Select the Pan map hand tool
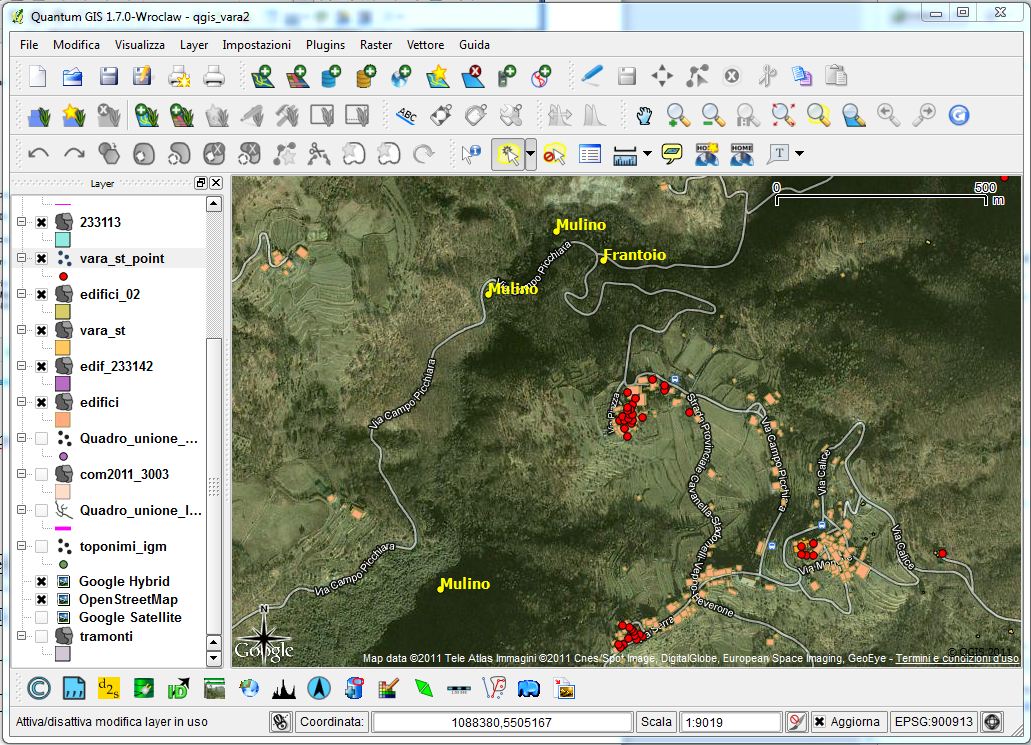The height and width of the screenshot is (745, 1031). tap(644, 116)
